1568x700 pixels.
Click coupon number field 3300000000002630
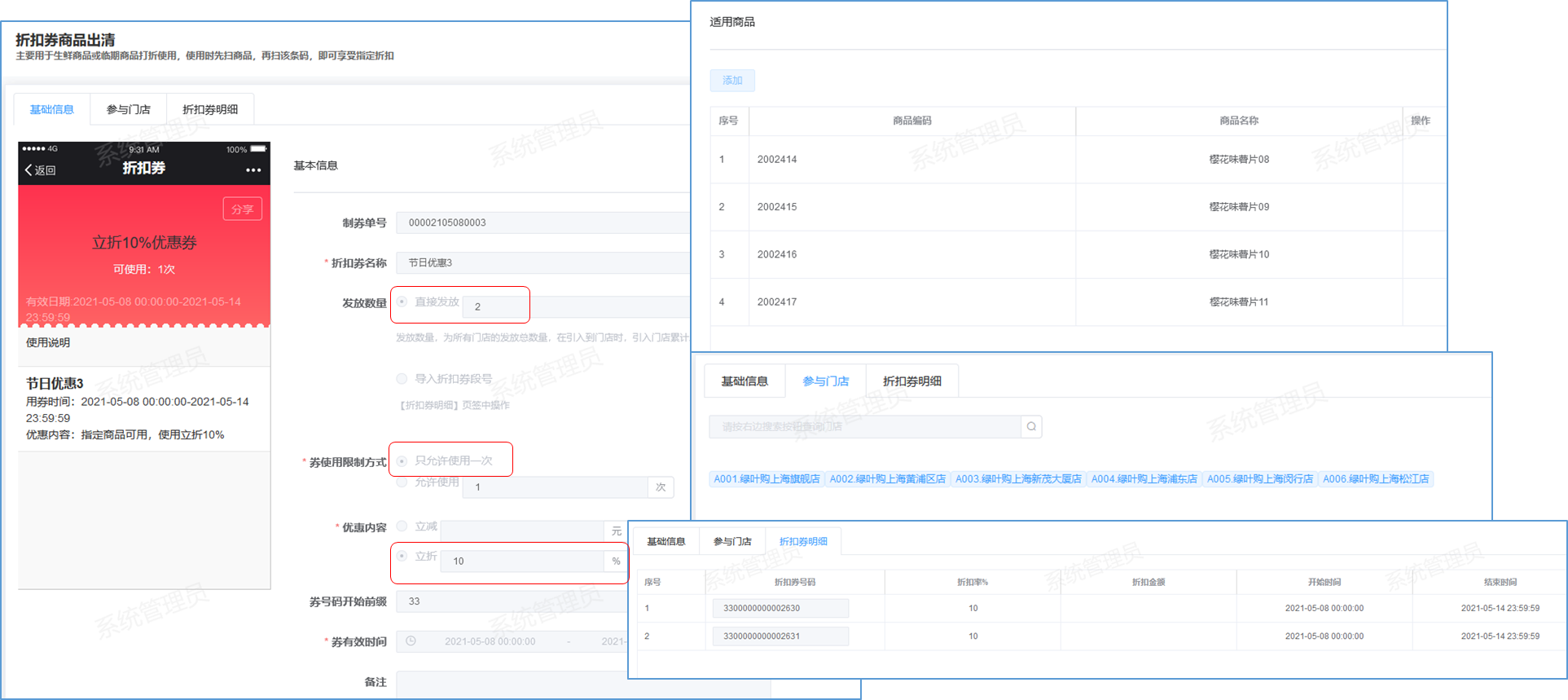[x=780, y=608]
